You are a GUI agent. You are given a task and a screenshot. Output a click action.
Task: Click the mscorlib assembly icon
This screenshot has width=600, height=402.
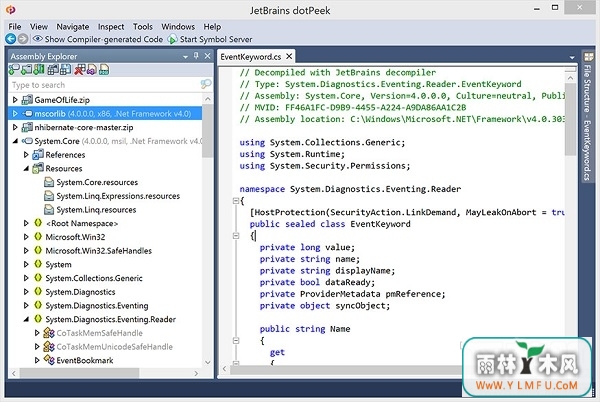pos(27,114)
